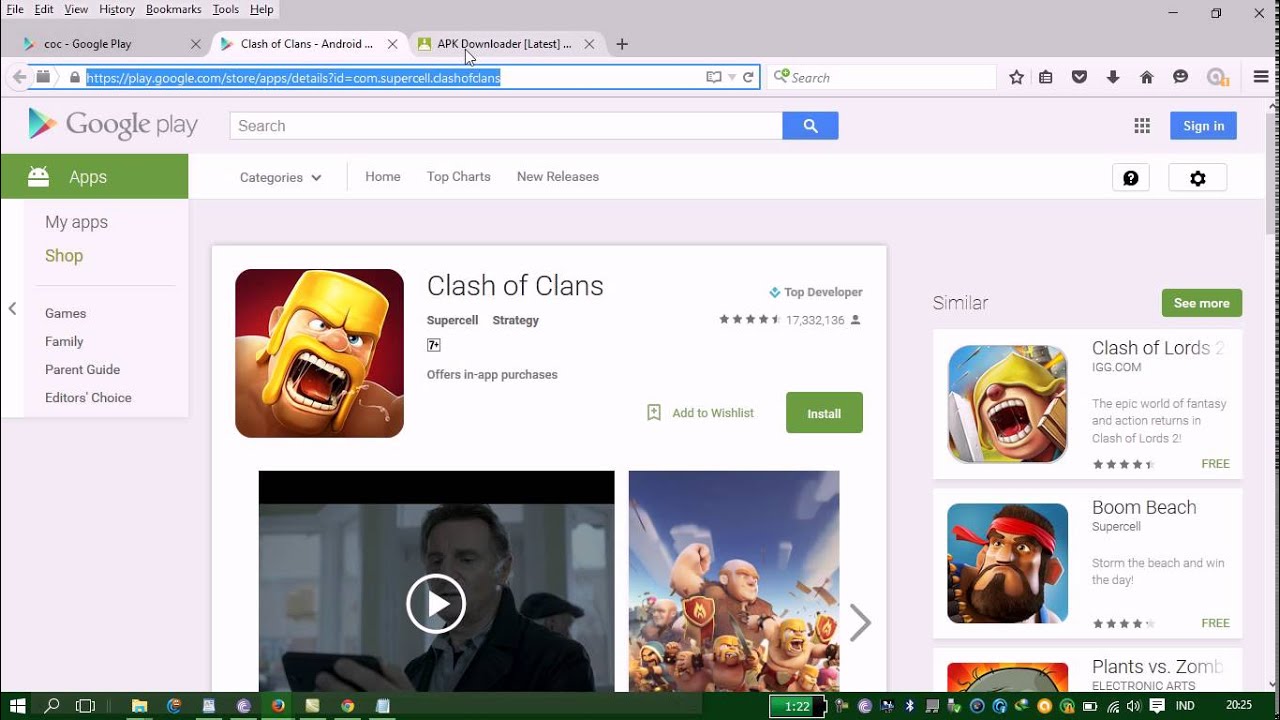Close the APK Downloader tab

coord(589,44)
